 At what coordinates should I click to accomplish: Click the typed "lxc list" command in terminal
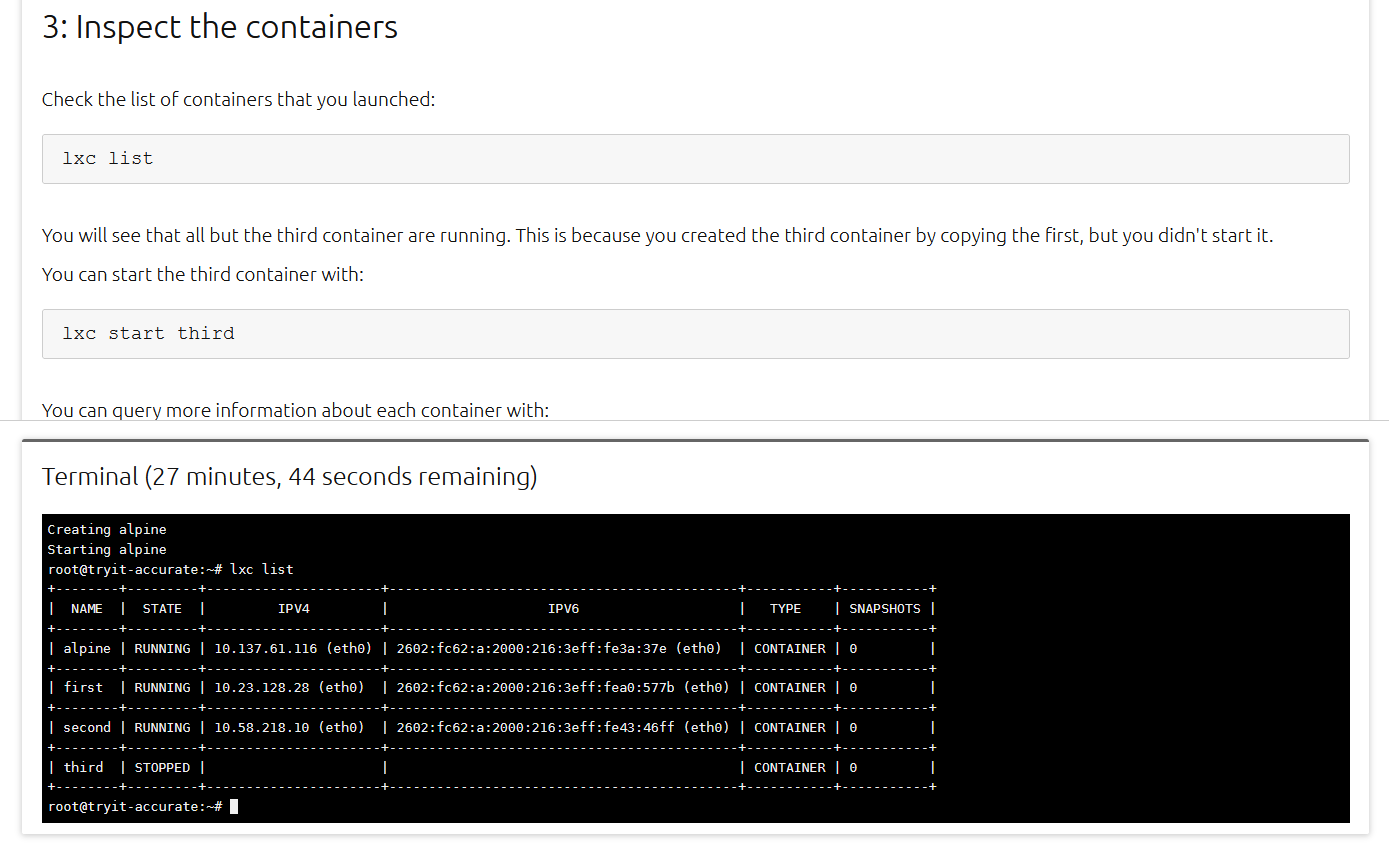262,570
